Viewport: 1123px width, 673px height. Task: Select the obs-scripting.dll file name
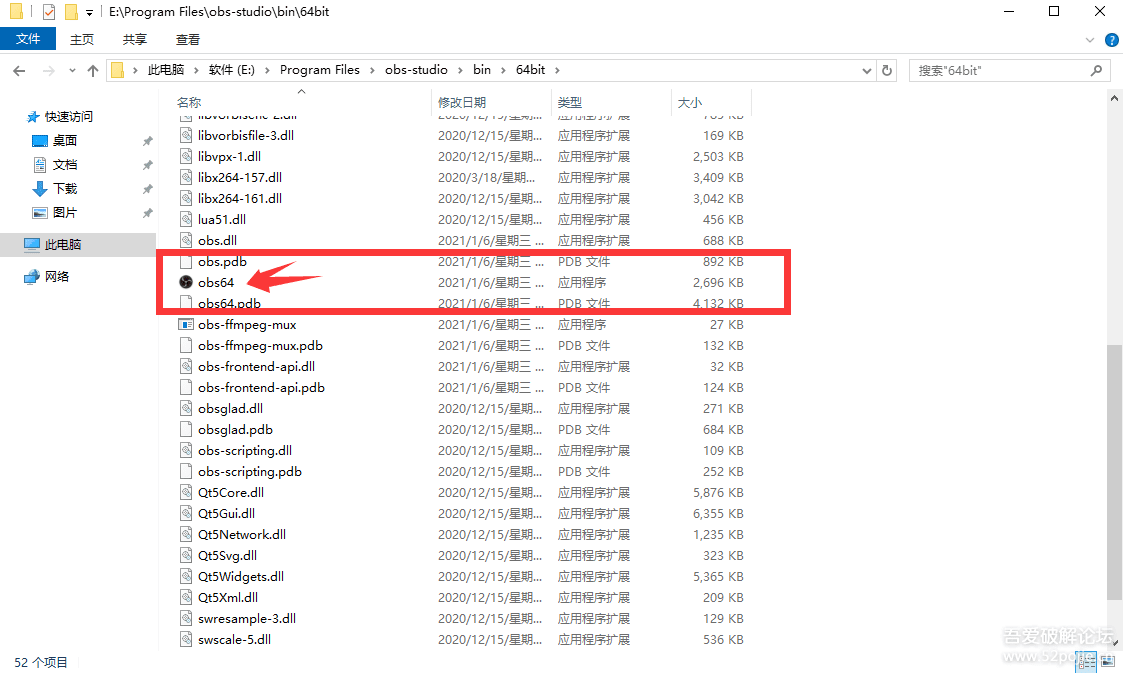245,450
